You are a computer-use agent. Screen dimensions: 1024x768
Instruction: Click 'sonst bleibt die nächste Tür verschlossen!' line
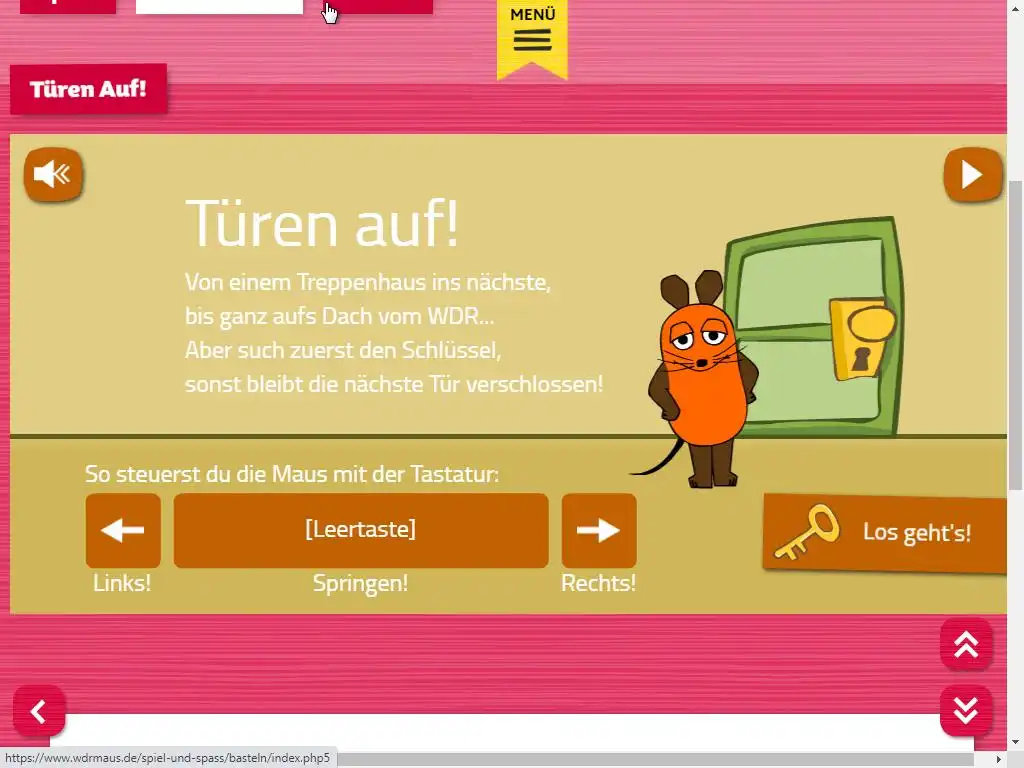tap(394, 384)
